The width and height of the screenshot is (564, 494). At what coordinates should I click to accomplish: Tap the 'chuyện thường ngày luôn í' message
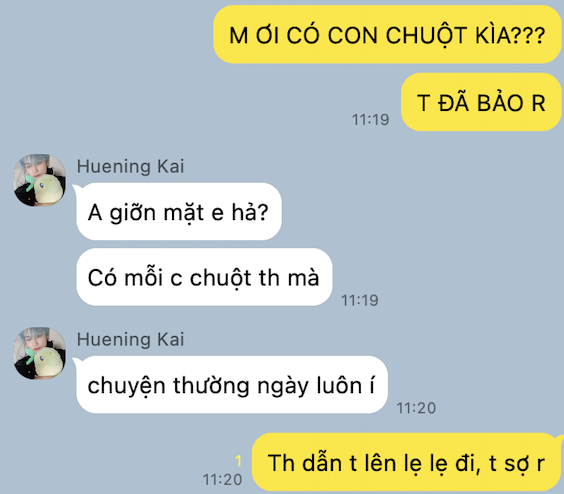coord(232,385)
